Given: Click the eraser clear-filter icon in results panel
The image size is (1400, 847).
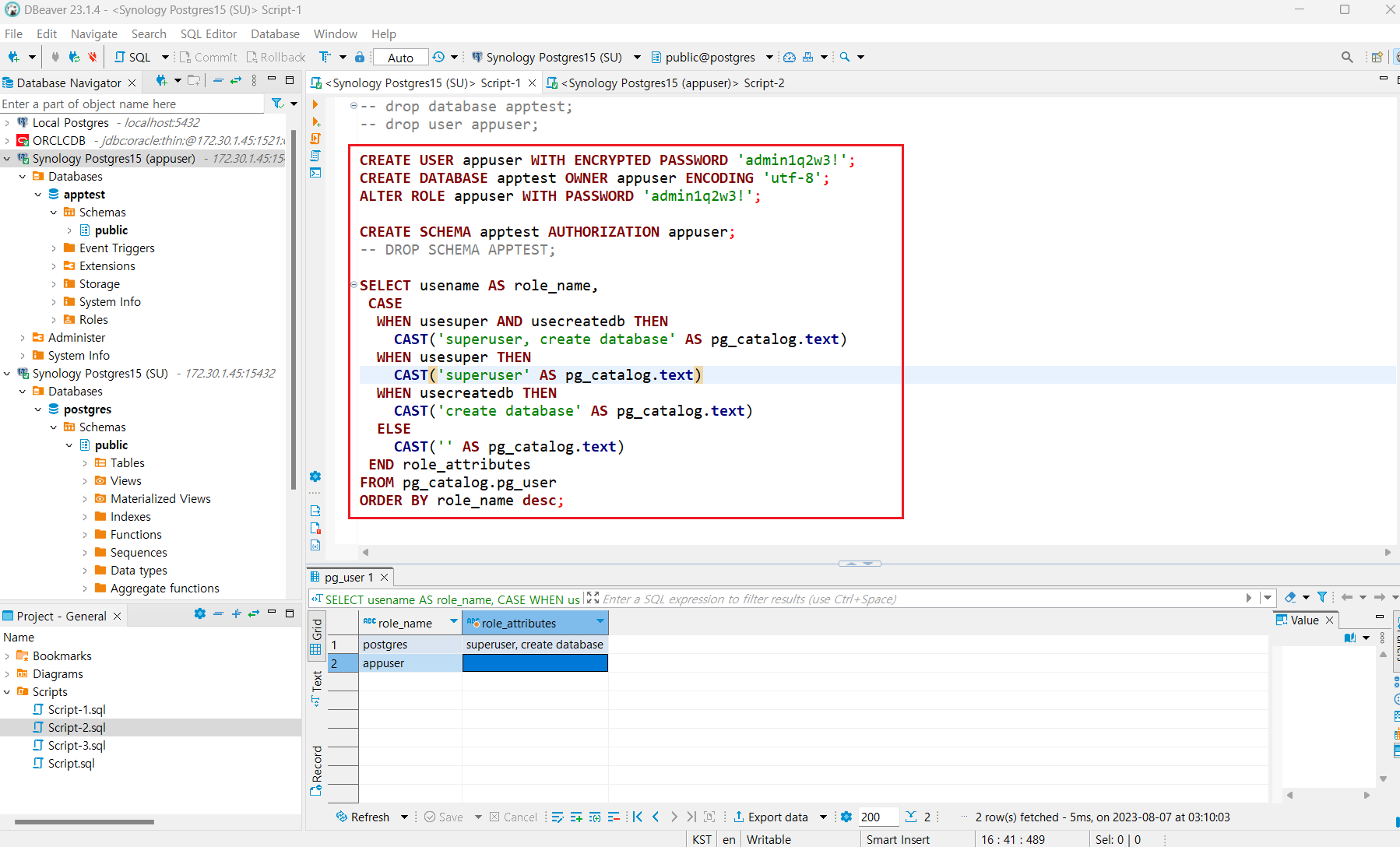Looking at the screenshot, I should 1290,597.
